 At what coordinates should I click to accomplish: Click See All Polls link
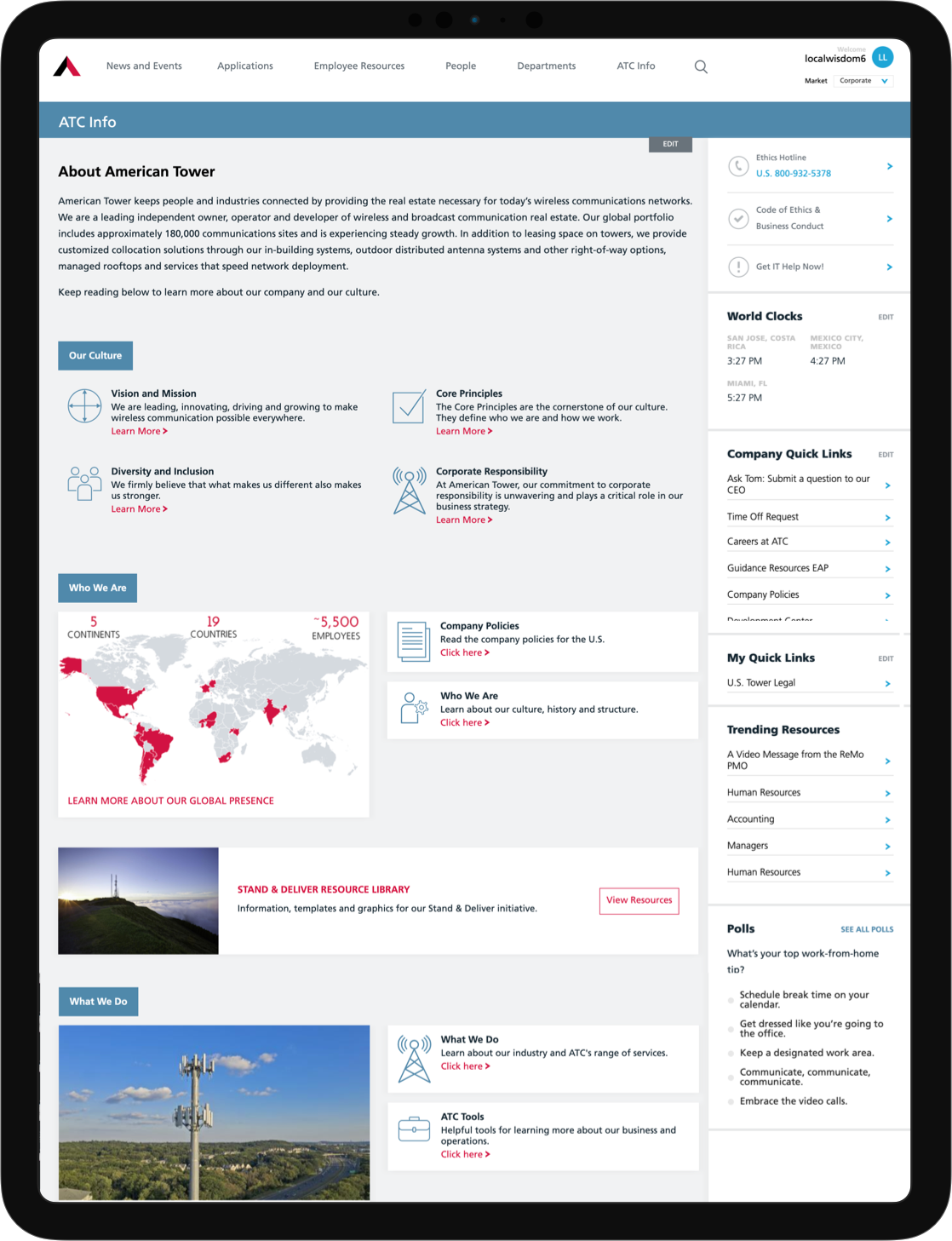pos(867,929)
